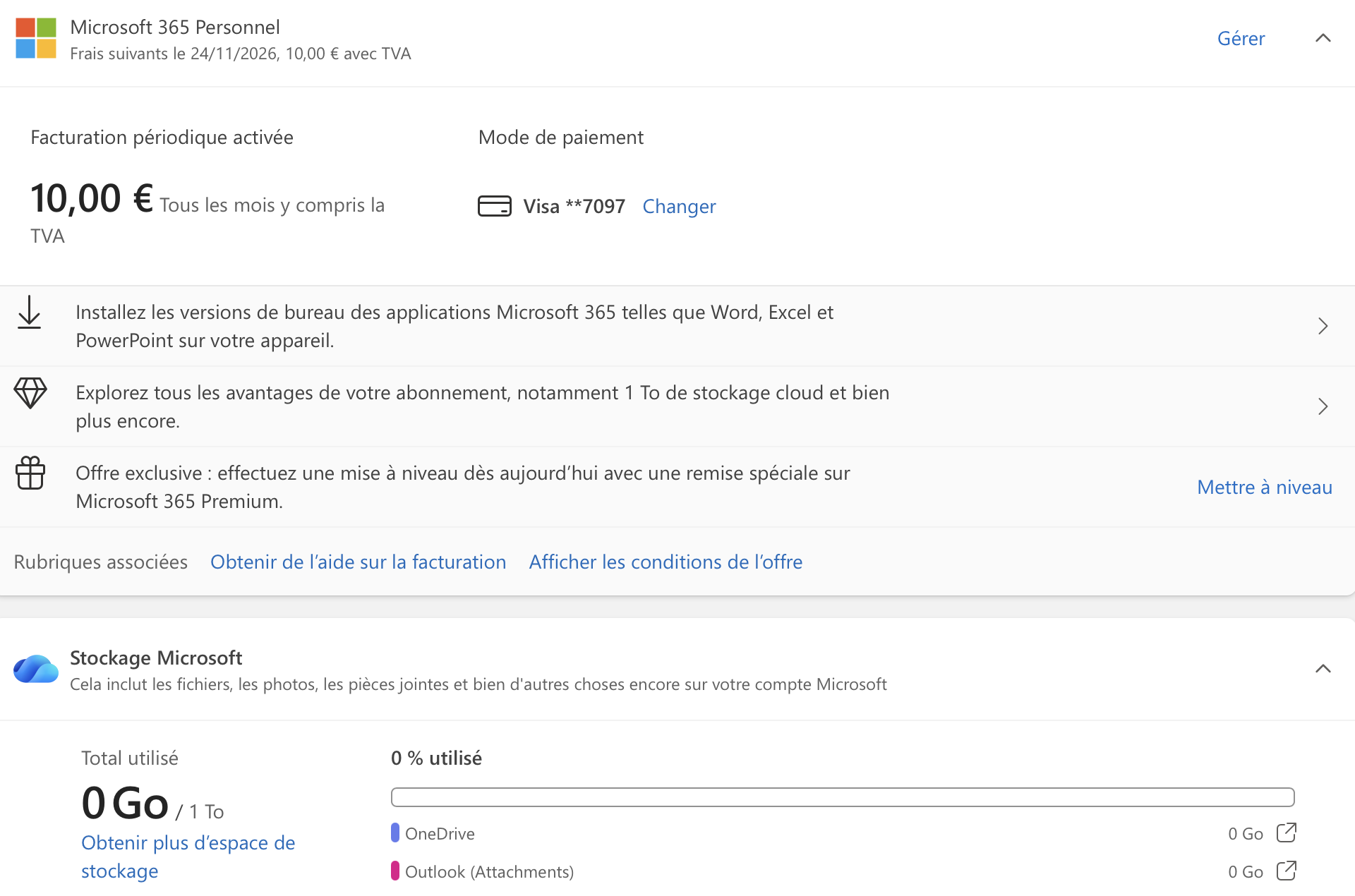Open OneDrive storage via external link icon
Screen dimensions: 1355x896
tap(1287, 833)
